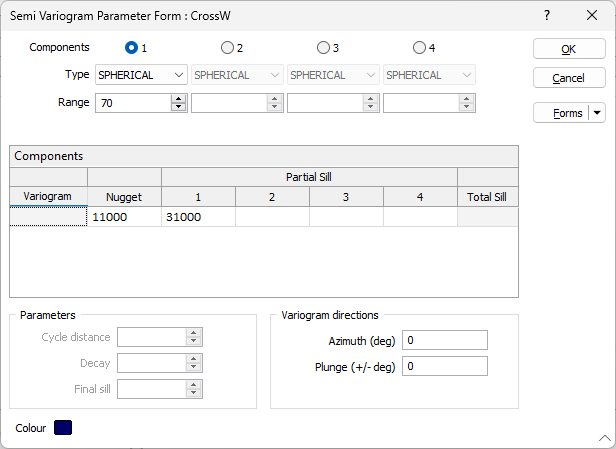Choose 3 components option
This screenshot has width=616, height=449.
(323, 48)
